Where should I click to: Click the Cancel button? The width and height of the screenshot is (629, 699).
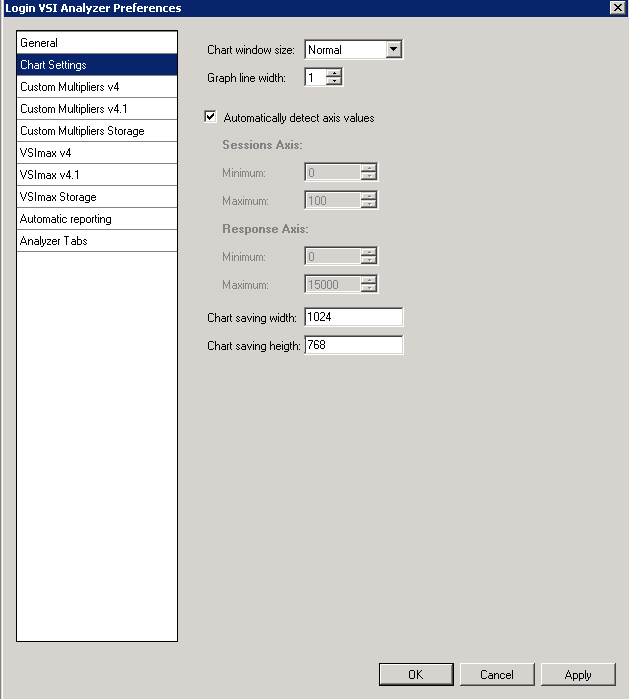tap(497, 674)
